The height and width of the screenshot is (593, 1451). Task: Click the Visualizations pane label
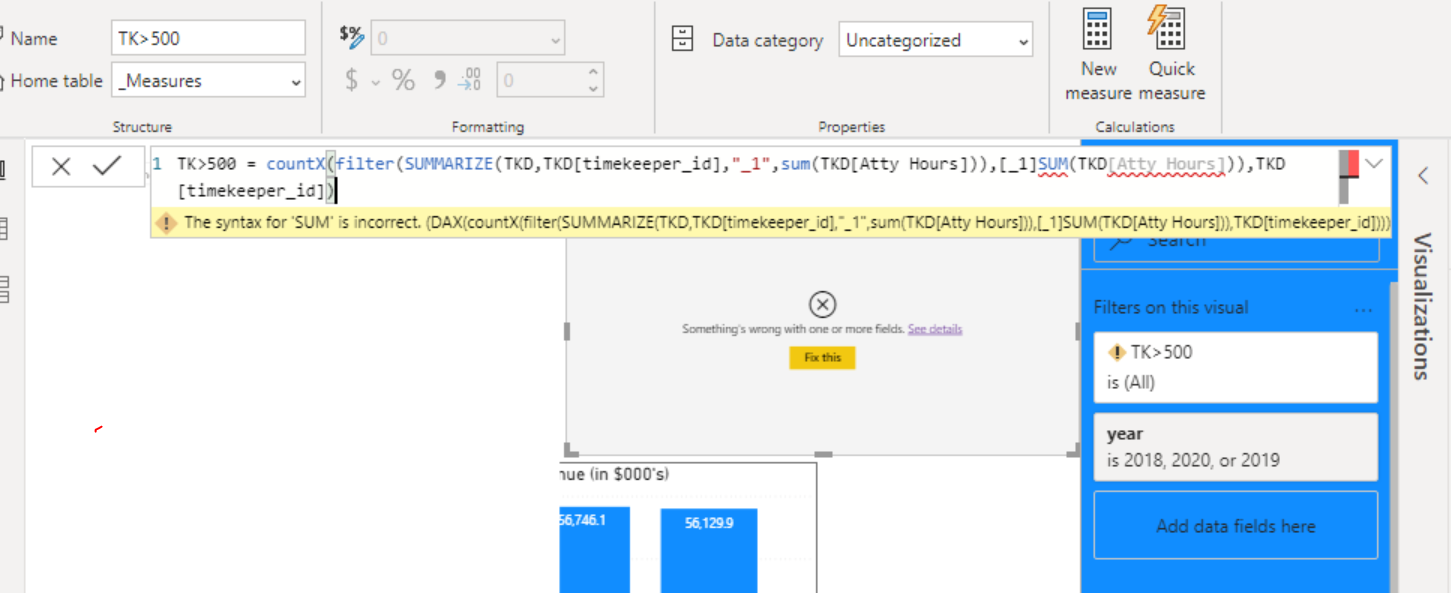[1422, 306]
